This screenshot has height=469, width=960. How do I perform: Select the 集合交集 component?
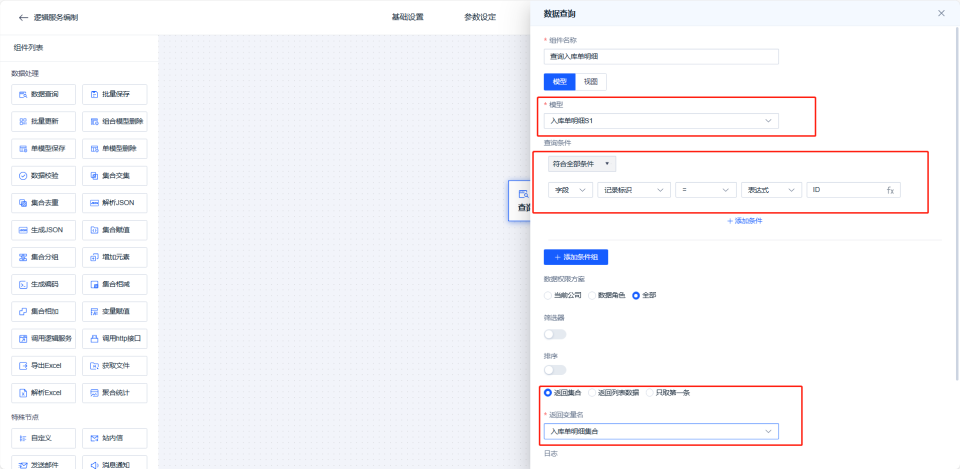point(114,176)
